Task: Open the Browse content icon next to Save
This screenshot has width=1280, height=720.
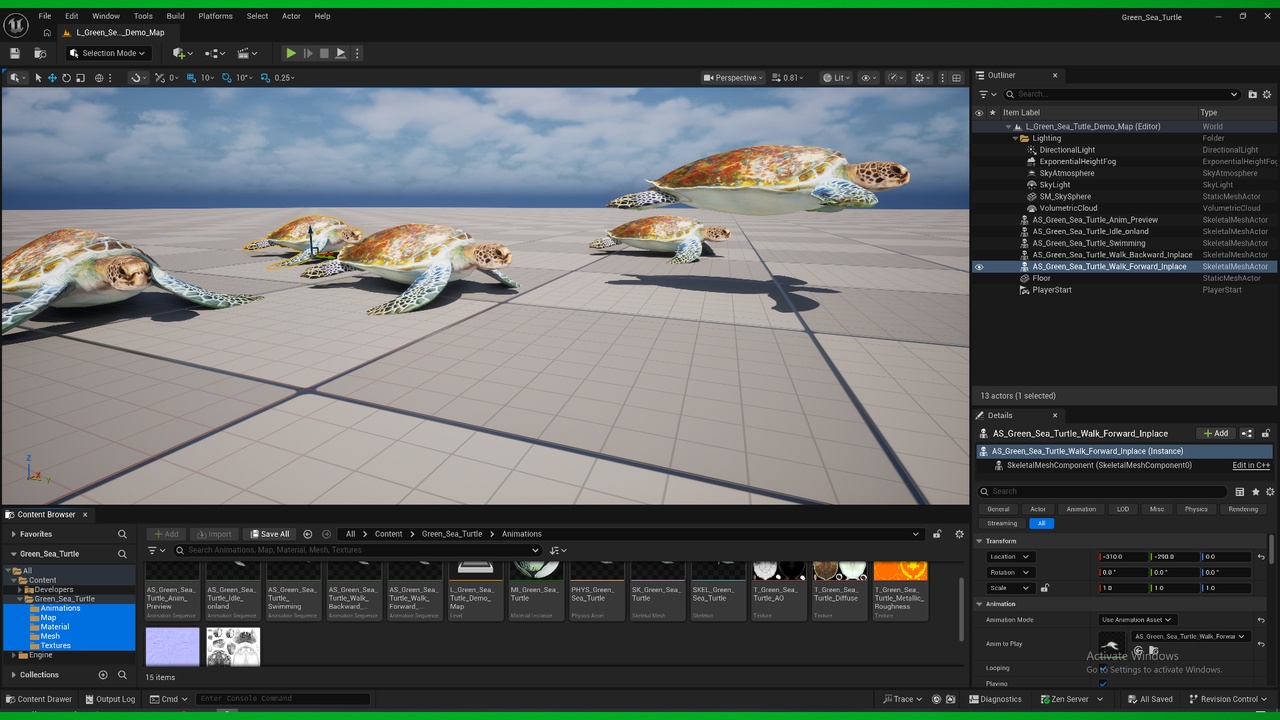Action: pyautogui.click(x=40, y=53)
